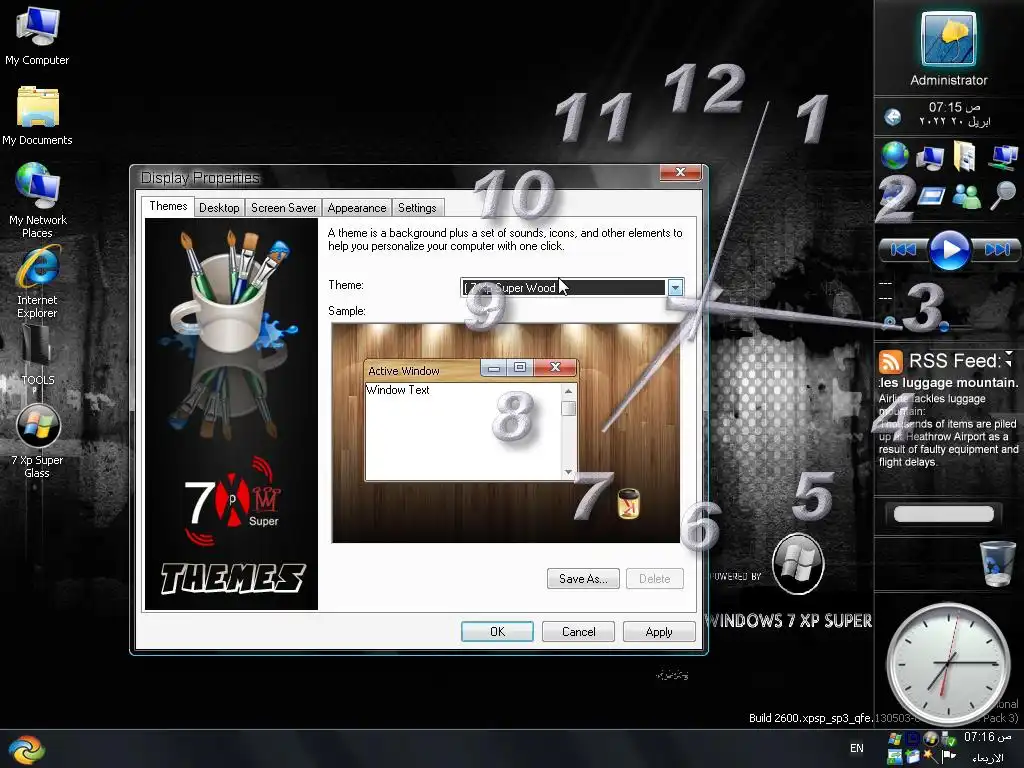This screenshot has width=1024, height=768.
Task: Open the luggage mountain RSS headline
Action: (x=948, y=383)
